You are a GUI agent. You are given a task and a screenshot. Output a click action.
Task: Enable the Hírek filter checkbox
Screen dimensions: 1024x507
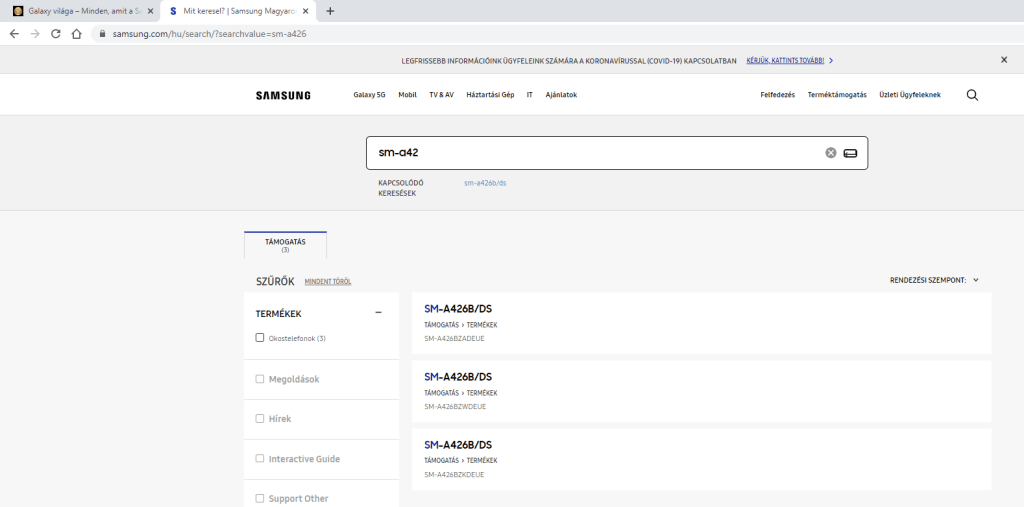[x=260, y=419]
